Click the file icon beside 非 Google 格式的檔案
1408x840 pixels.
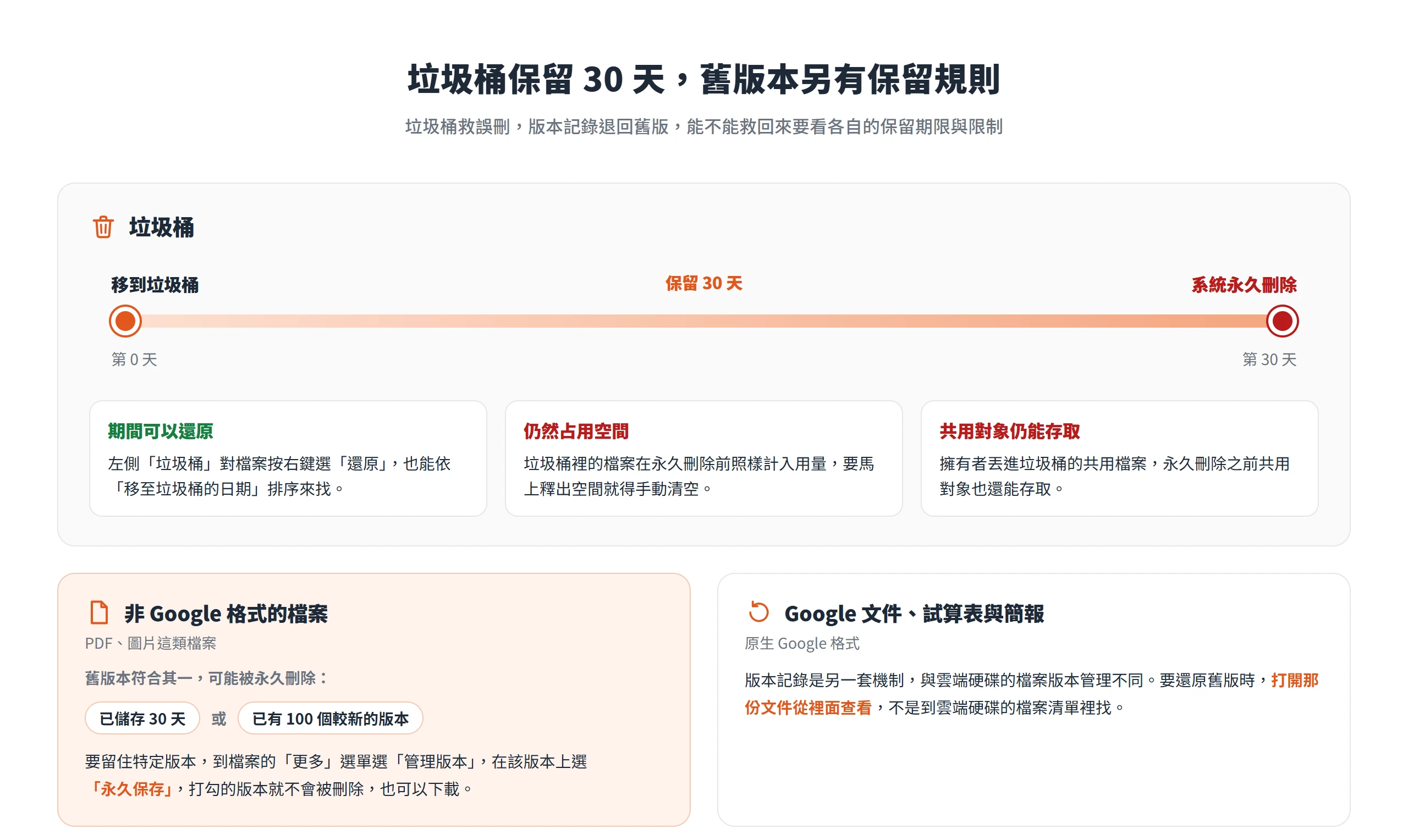pos(99,612)
